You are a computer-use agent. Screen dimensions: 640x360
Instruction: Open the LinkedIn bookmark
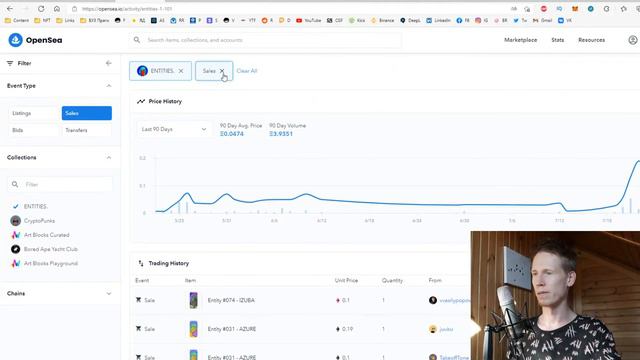coord(438,20)
